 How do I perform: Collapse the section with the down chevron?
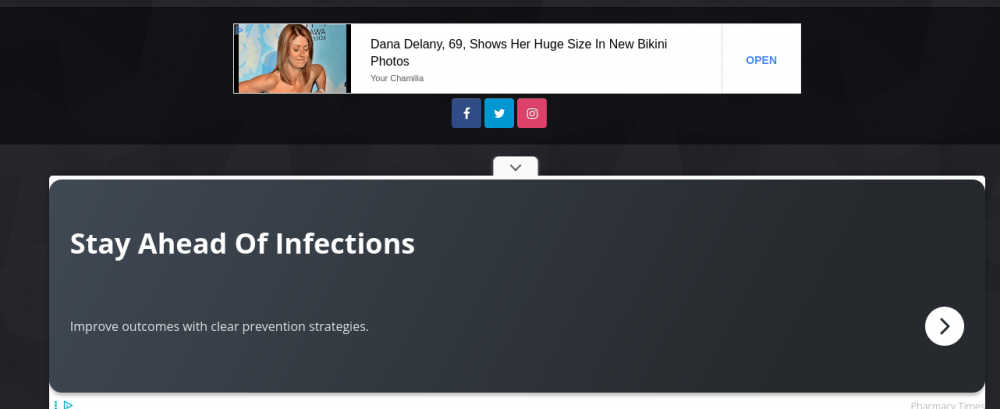click(515, 167)
